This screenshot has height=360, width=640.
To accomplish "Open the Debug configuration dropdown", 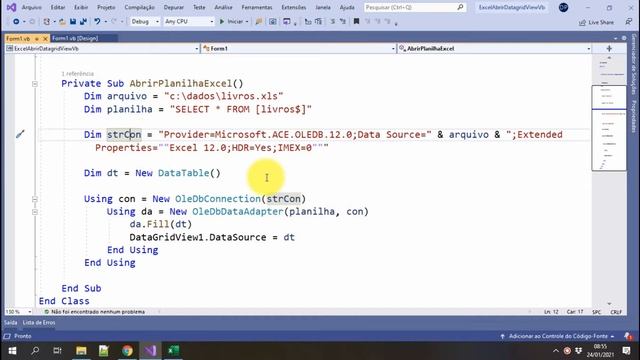I will coord(145,21).
